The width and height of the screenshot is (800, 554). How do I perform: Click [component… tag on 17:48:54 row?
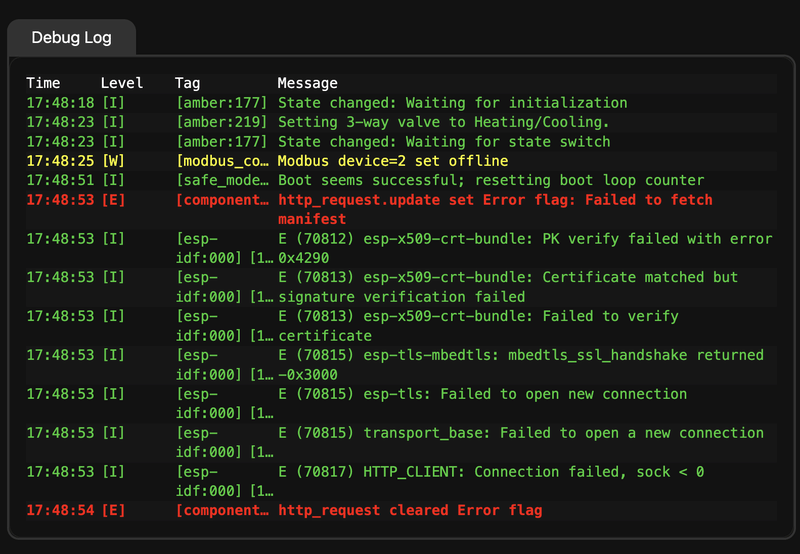click(222, 510)
